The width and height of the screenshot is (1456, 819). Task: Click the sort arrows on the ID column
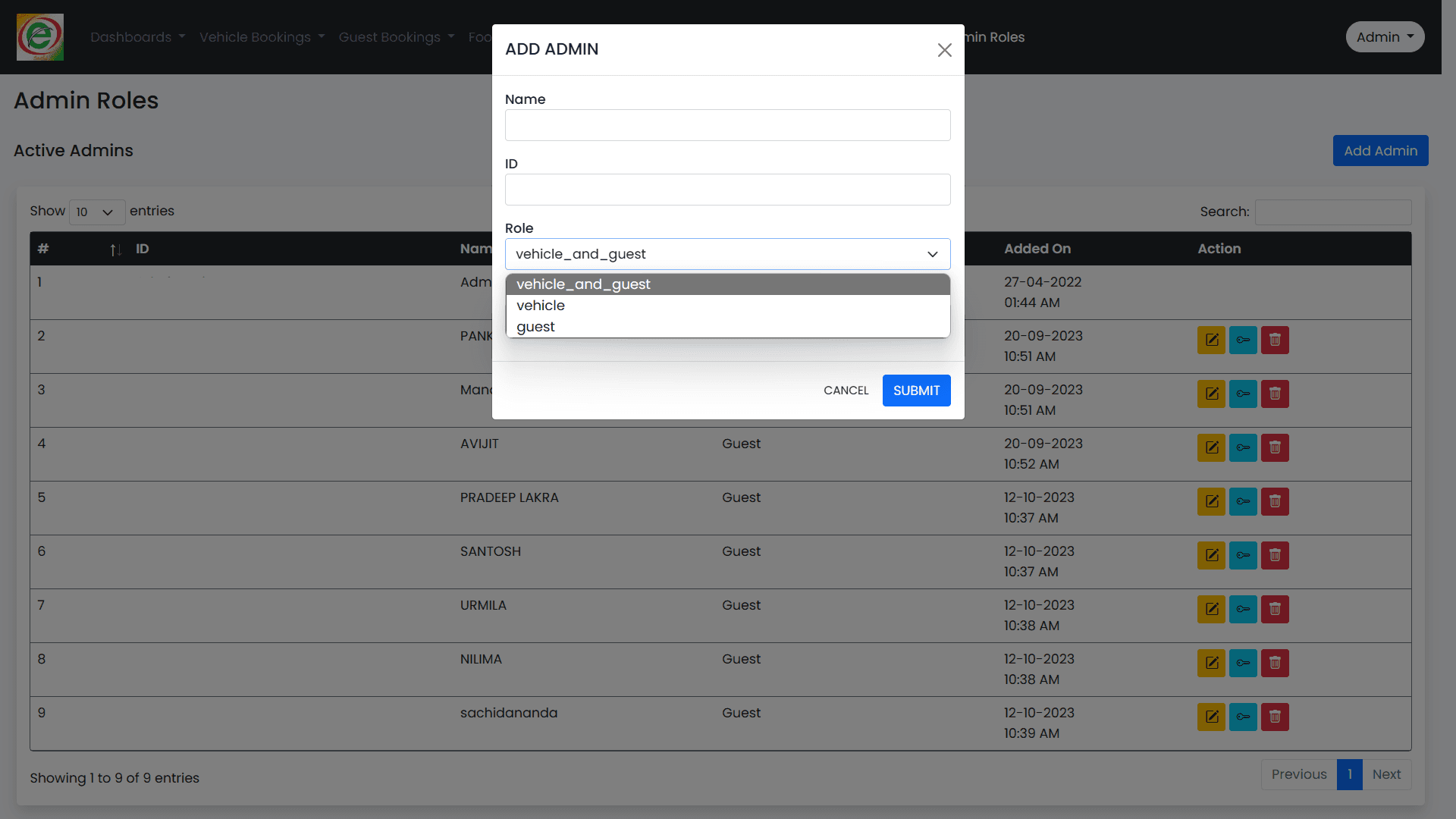[x=115, y=250]
